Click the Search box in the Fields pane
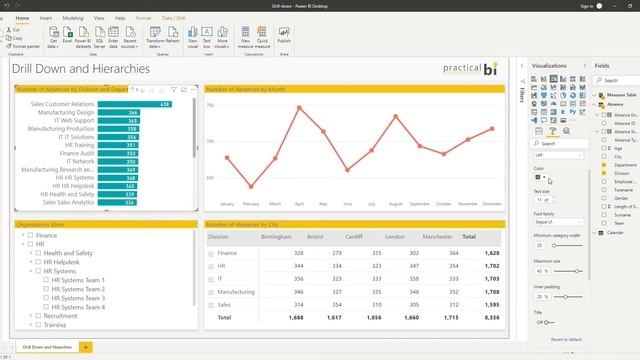 coord(617,80)
